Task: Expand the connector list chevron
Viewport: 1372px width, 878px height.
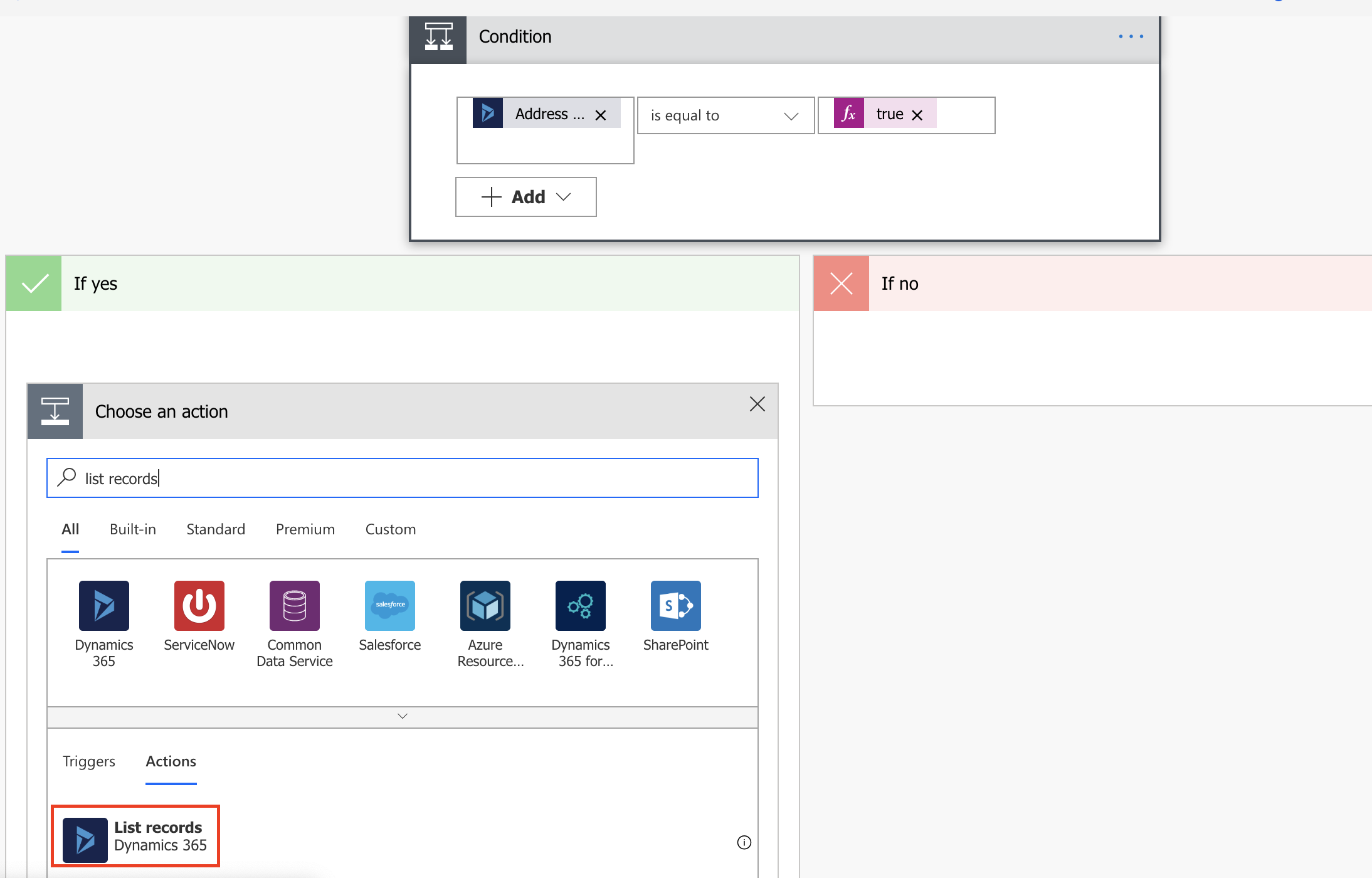Action: pyautogui.click(x=403, y=716)
